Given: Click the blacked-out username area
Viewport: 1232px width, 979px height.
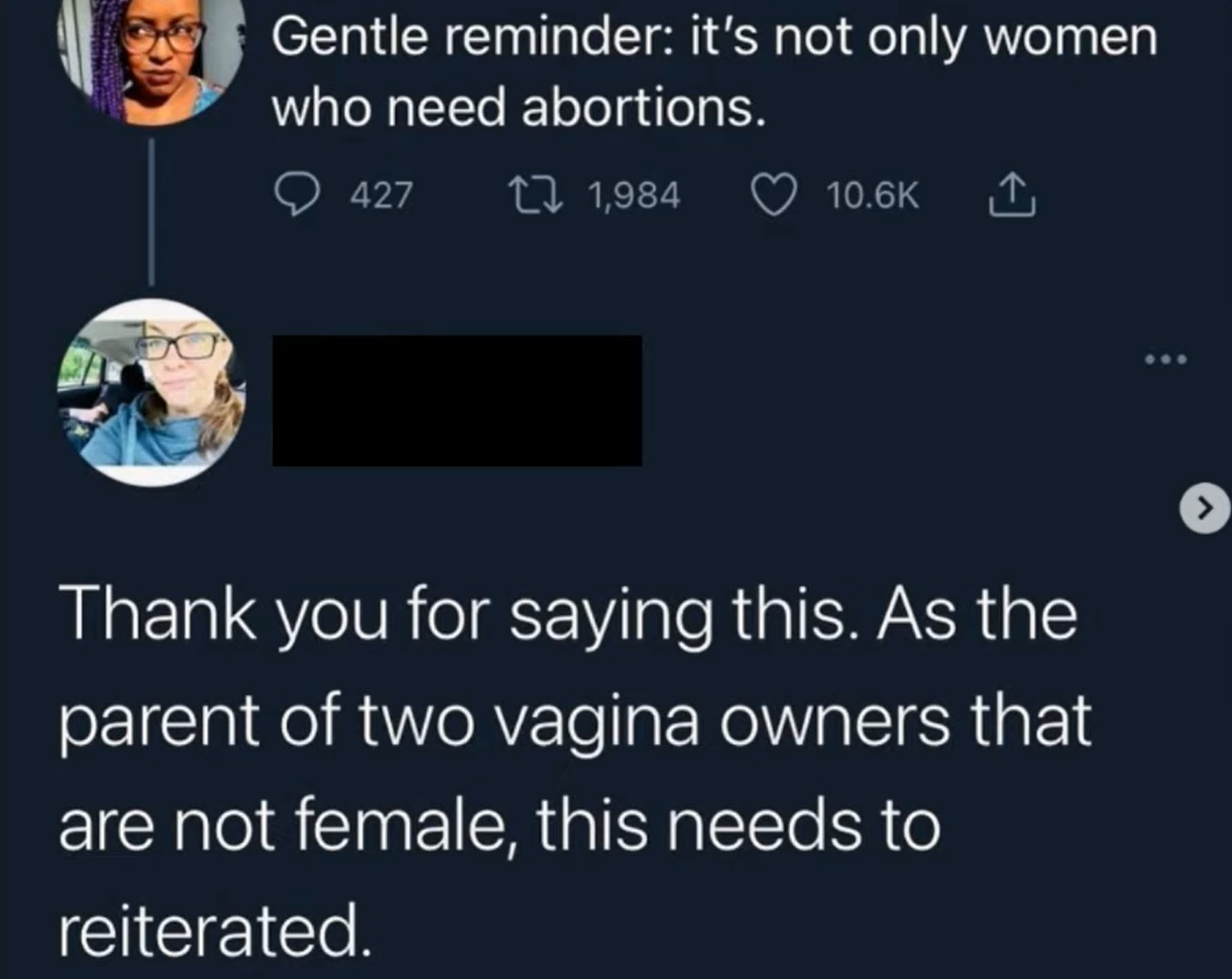Looking at the screenshot, I should (458, 400).
